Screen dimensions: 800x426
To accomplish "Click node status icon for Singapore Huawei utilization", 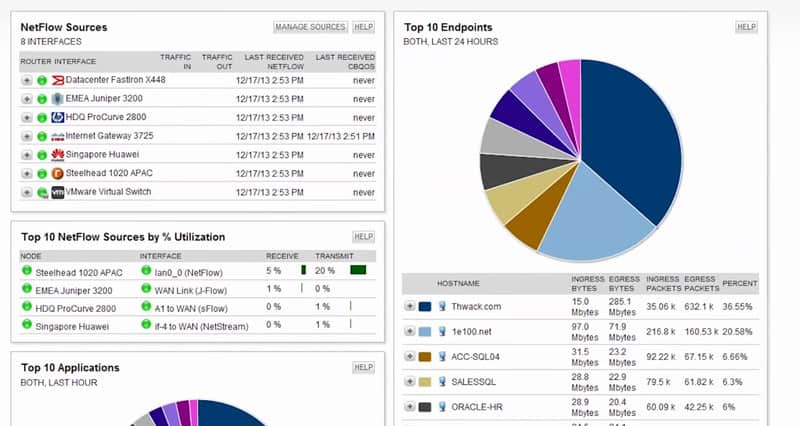I will 27,324.
